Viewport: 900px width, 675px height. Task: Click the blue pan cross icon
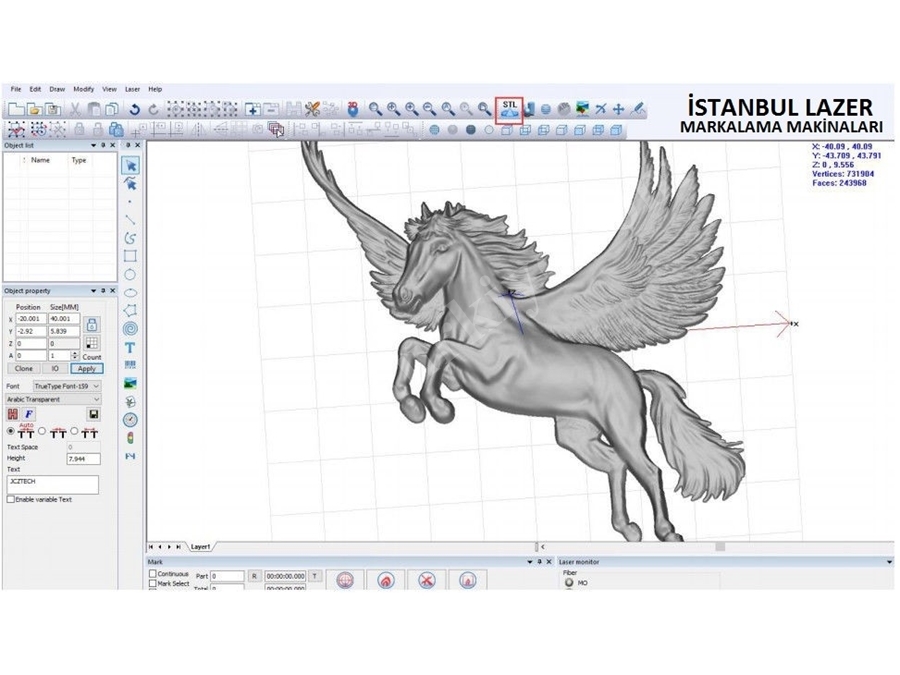click(x=619, y=109)
